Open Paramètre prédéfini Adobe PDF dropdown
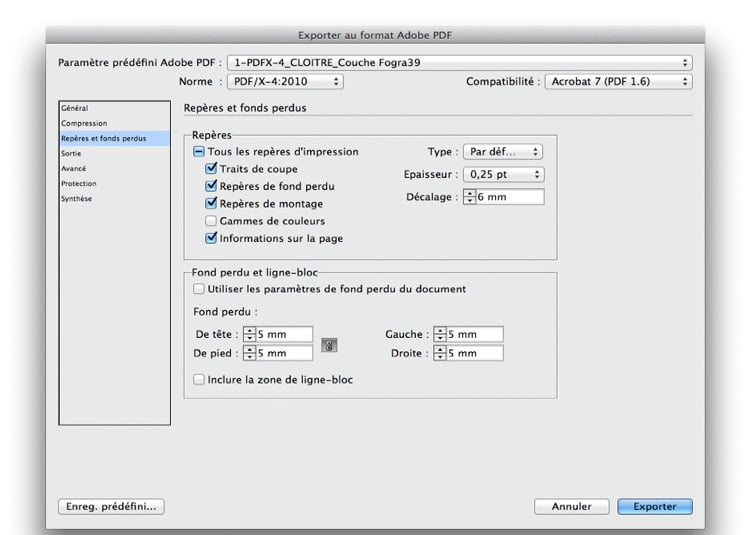Image resolution: width=750 pixels, height=535 pixels. pos(460,63)
